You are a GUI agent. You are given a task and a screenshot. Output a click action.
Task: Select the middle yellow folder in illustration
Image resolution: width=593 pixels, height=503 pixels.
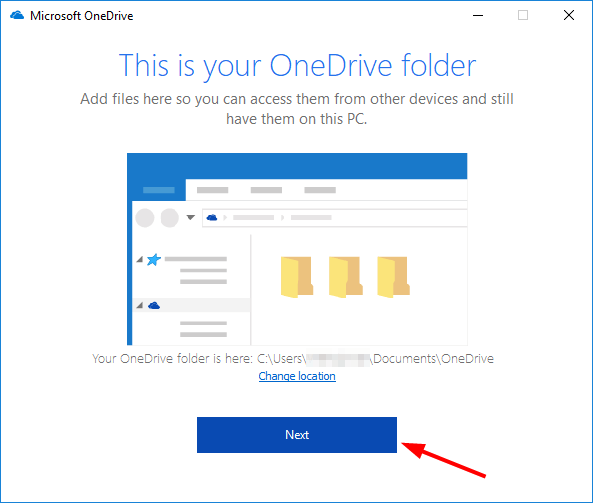click(345, 277)
